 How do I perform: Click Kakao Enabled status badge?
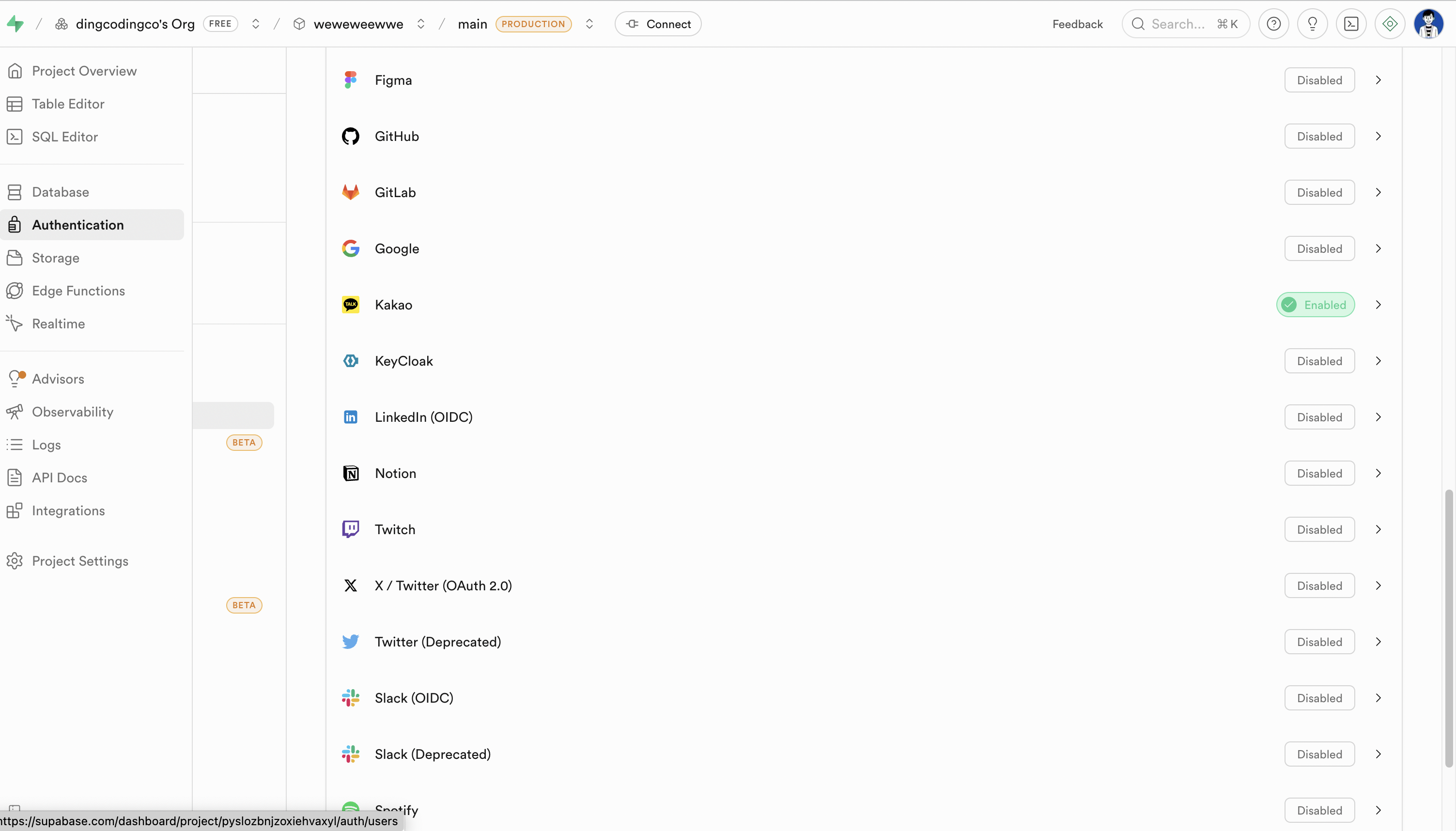coord(1315,305)
